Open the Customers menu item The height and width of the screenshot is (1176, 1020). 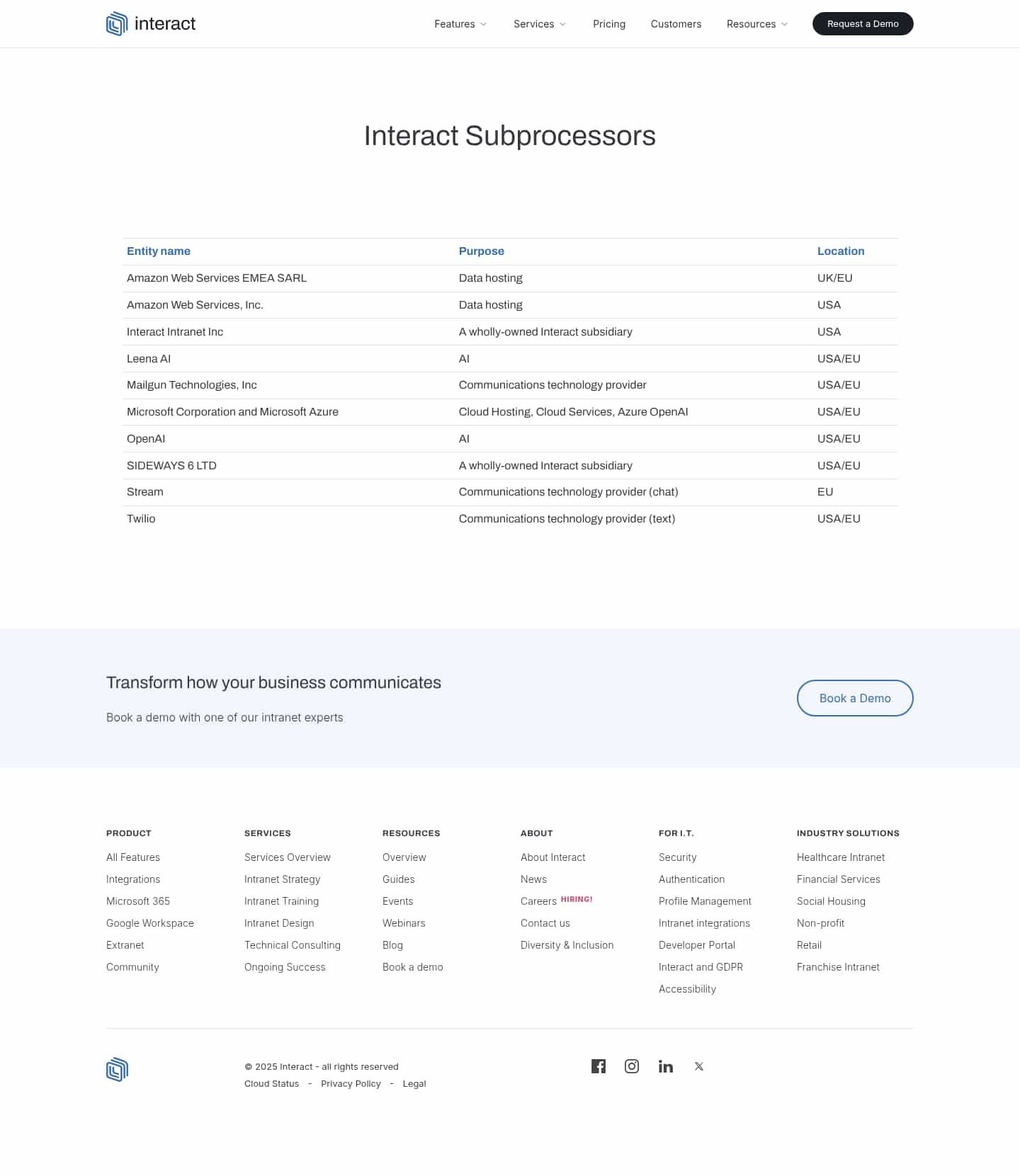(x=676, y=24)
